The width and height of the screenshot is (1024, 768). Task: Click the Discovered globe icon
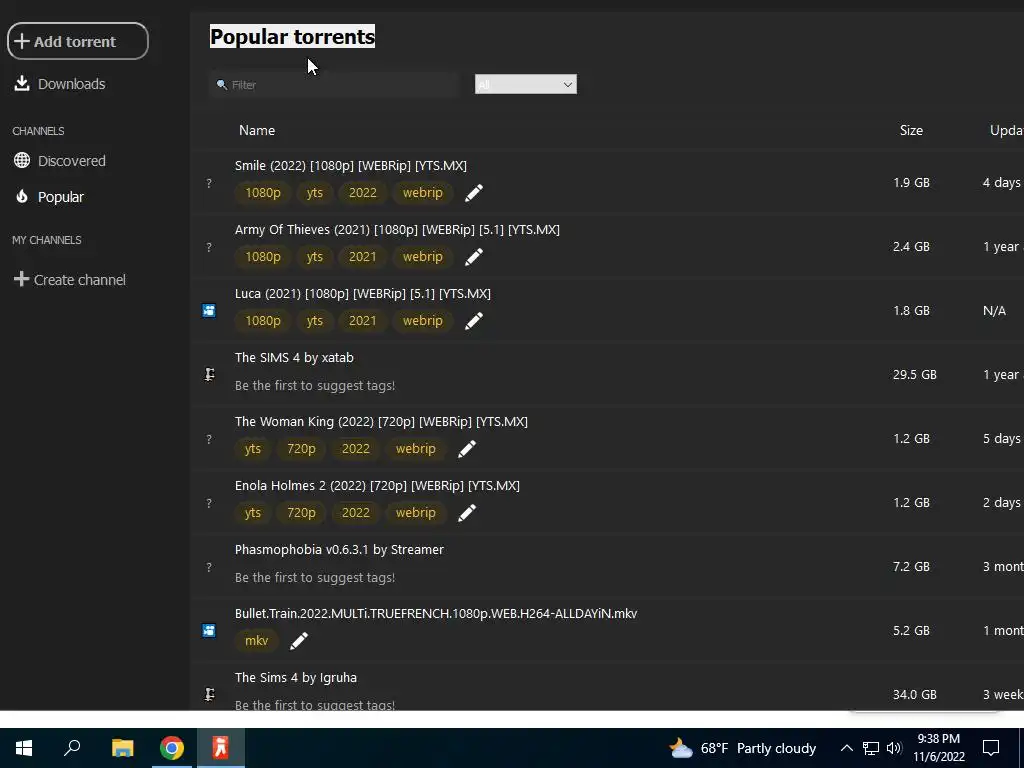(x=22, y=160)
